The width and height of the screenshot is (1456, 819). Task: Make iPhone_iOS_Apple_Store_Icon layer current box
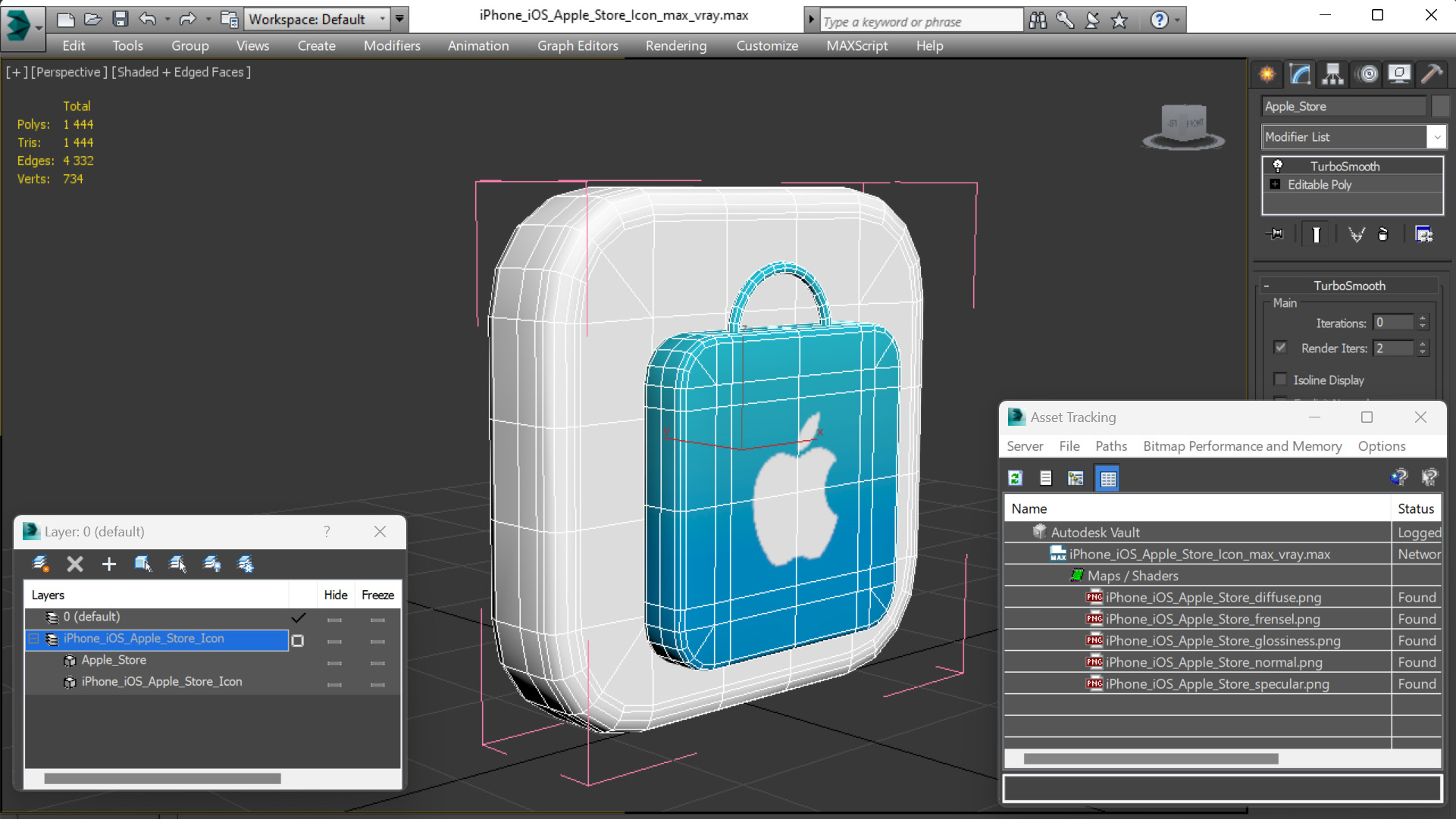click(298, 641)
